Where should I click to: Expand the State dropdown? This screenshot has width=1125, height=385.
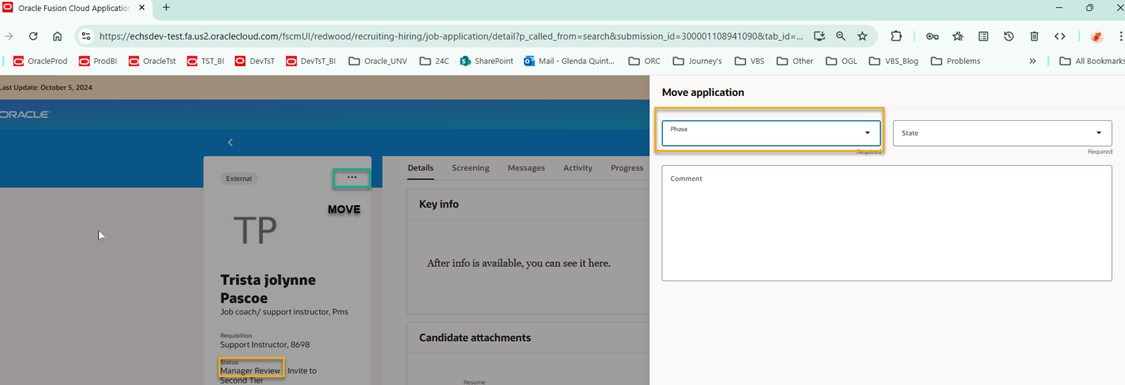click(x=1002, y=133)
